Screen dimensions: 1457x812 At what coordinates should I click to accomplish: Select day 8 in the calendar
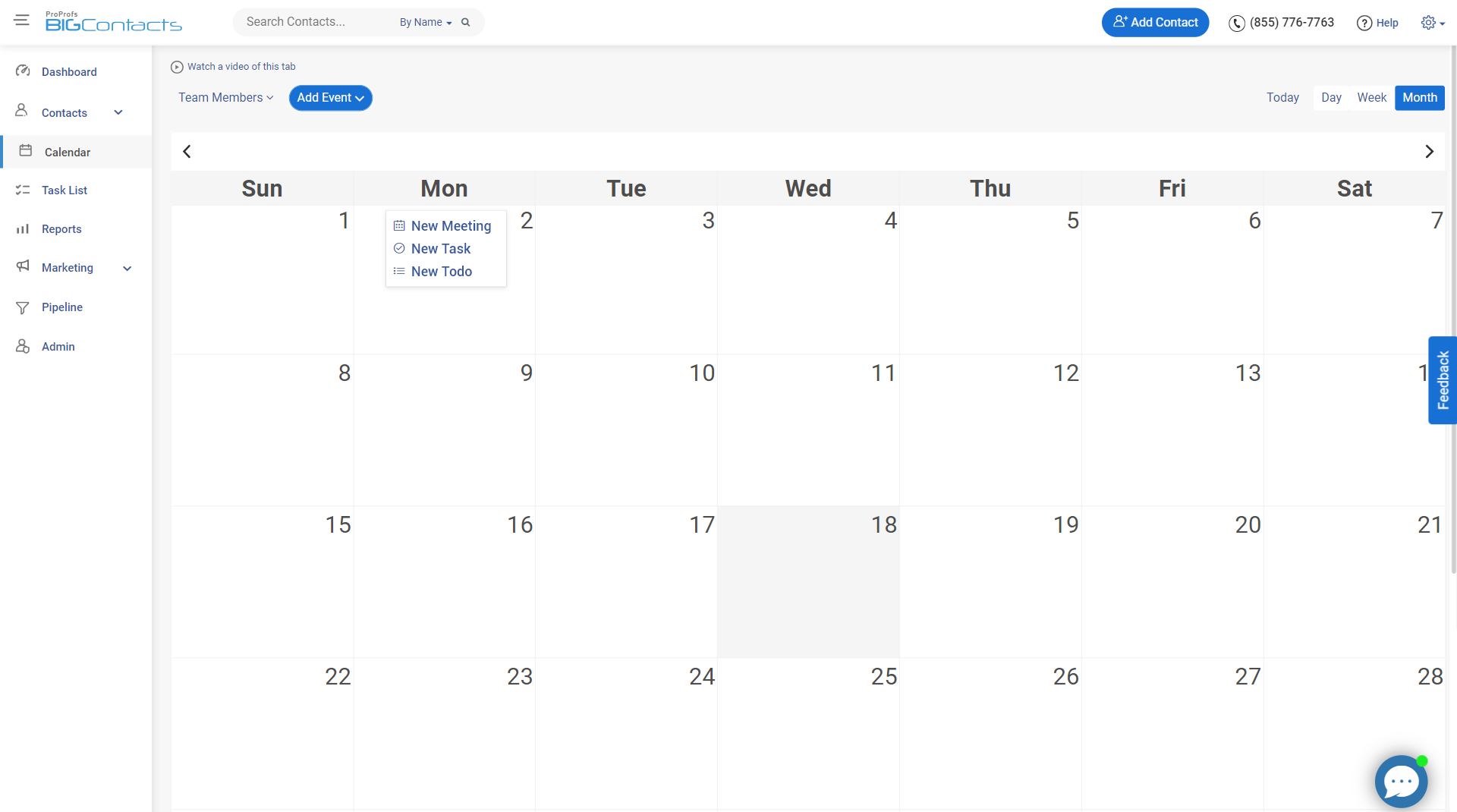pyautogui.click(x=262, y=430)
